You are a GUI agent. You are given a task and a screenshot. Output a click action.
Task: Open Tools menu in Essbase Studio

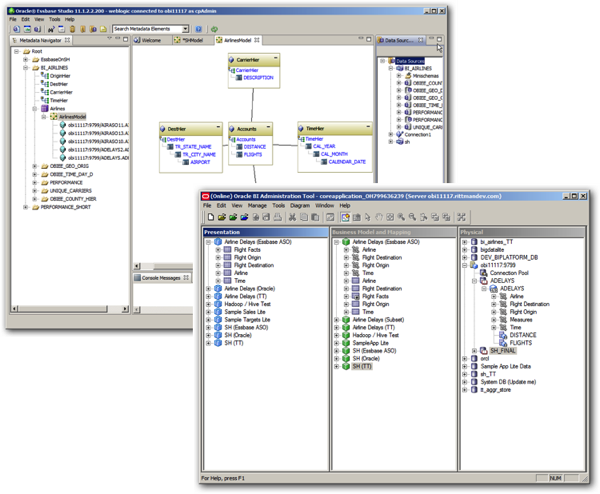(x=54, y=19)
